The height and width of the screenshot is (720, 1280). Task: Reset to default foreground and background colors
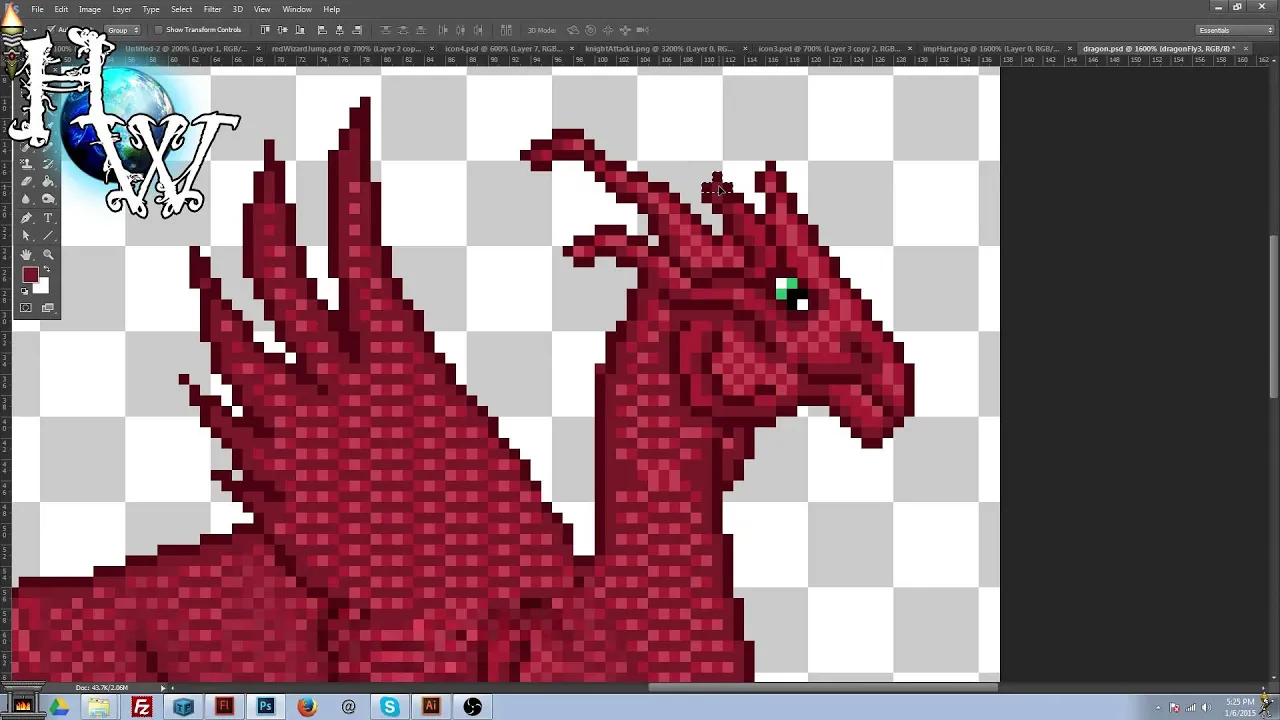click(24, 291)
